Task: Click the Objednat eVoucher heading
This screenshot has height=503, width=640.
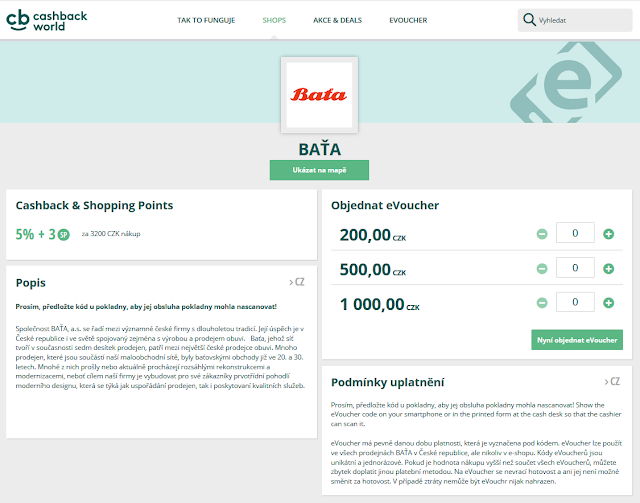Action: 385,205
